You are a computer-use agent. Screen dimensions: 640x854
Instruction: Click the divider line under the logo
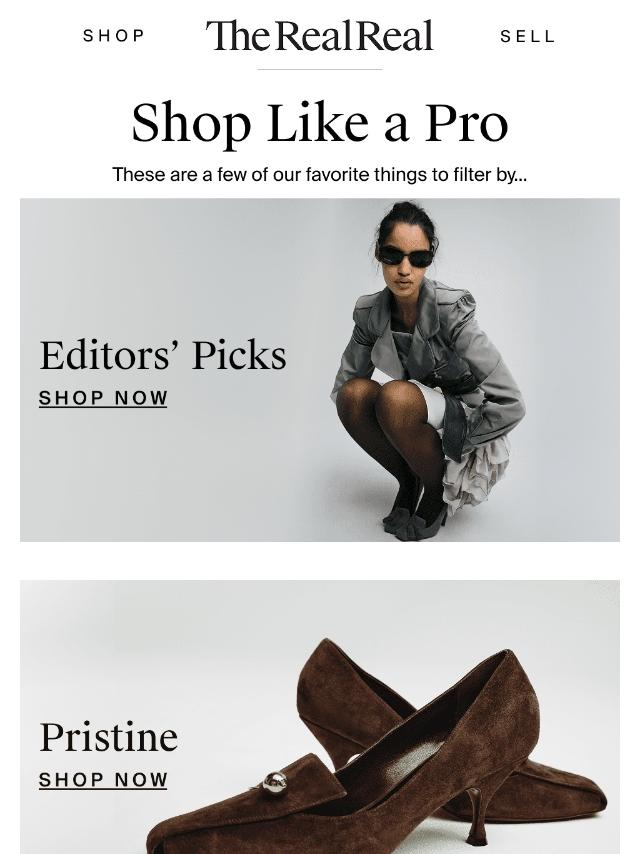(320, 69)
